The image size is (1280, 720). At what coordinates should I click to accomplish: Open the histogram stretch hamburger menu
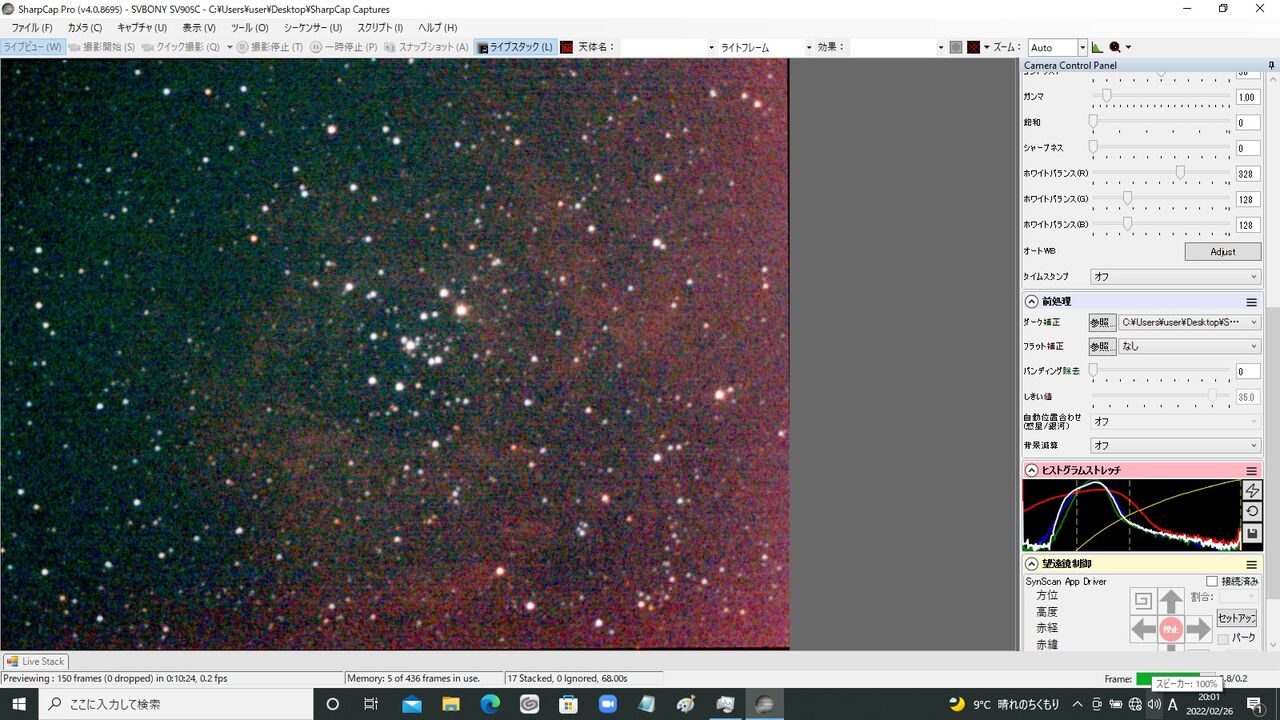tap(1251, 470)
